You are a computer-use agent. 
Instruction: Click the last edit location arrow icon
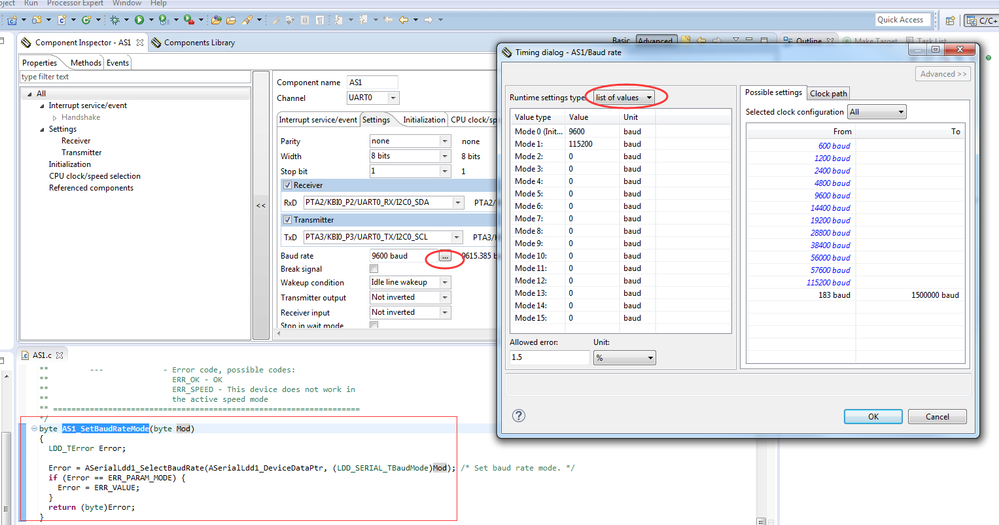tap(388, 20)
